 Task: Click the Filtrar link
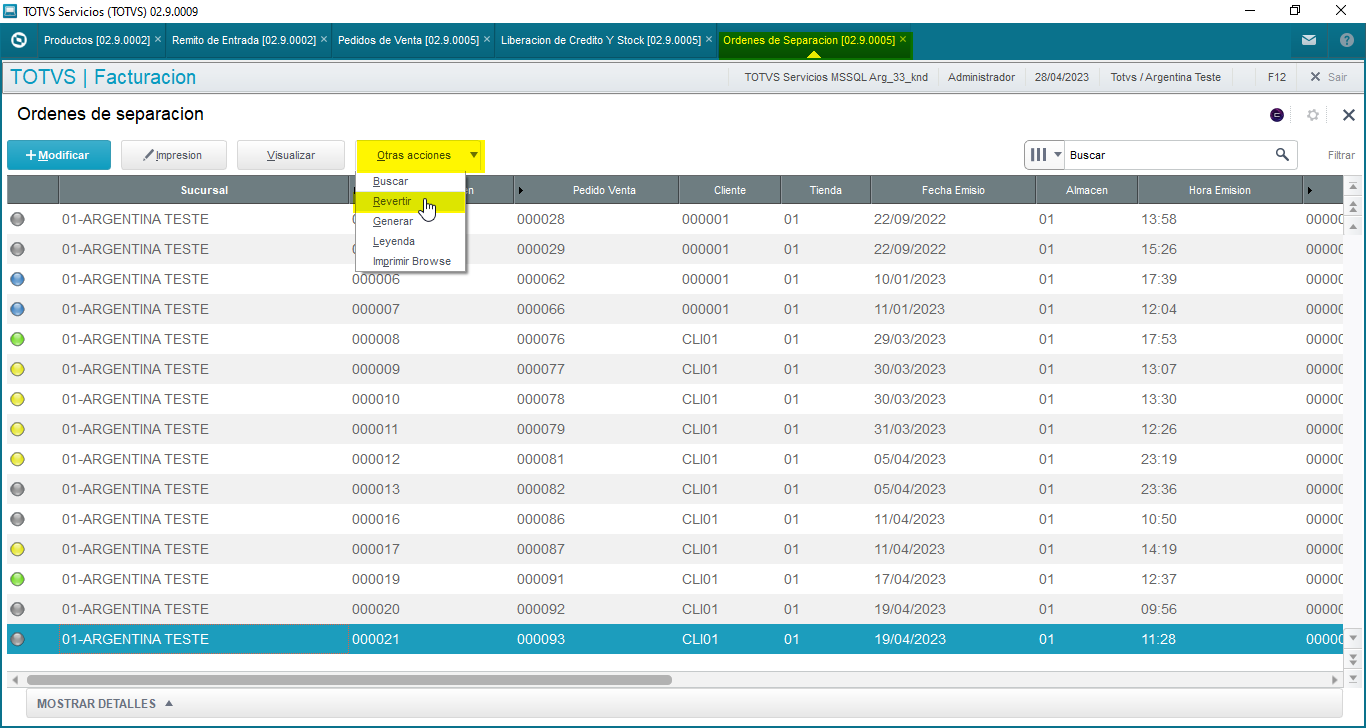coord(1341,155)
